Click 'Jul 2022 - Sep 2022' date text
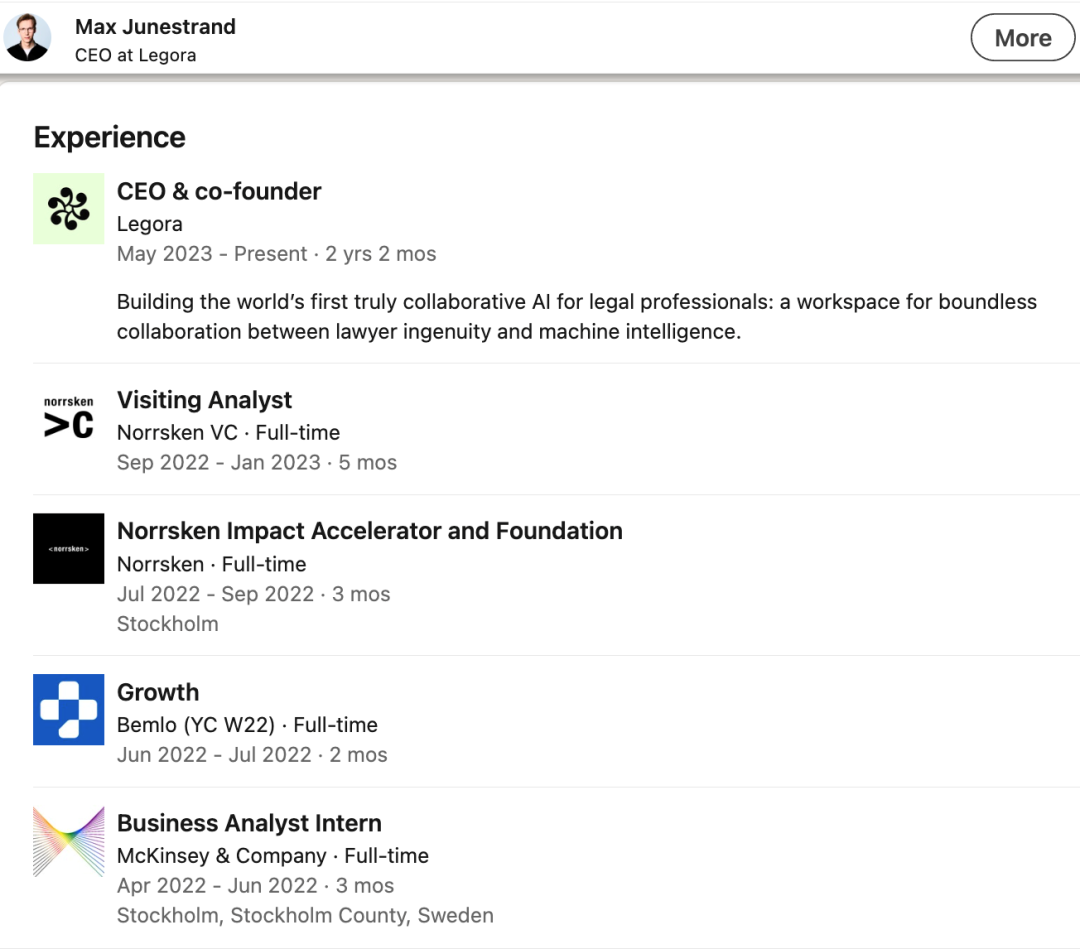The width and height of the screenshot is (1080, 949). click(x=216, y=594)
